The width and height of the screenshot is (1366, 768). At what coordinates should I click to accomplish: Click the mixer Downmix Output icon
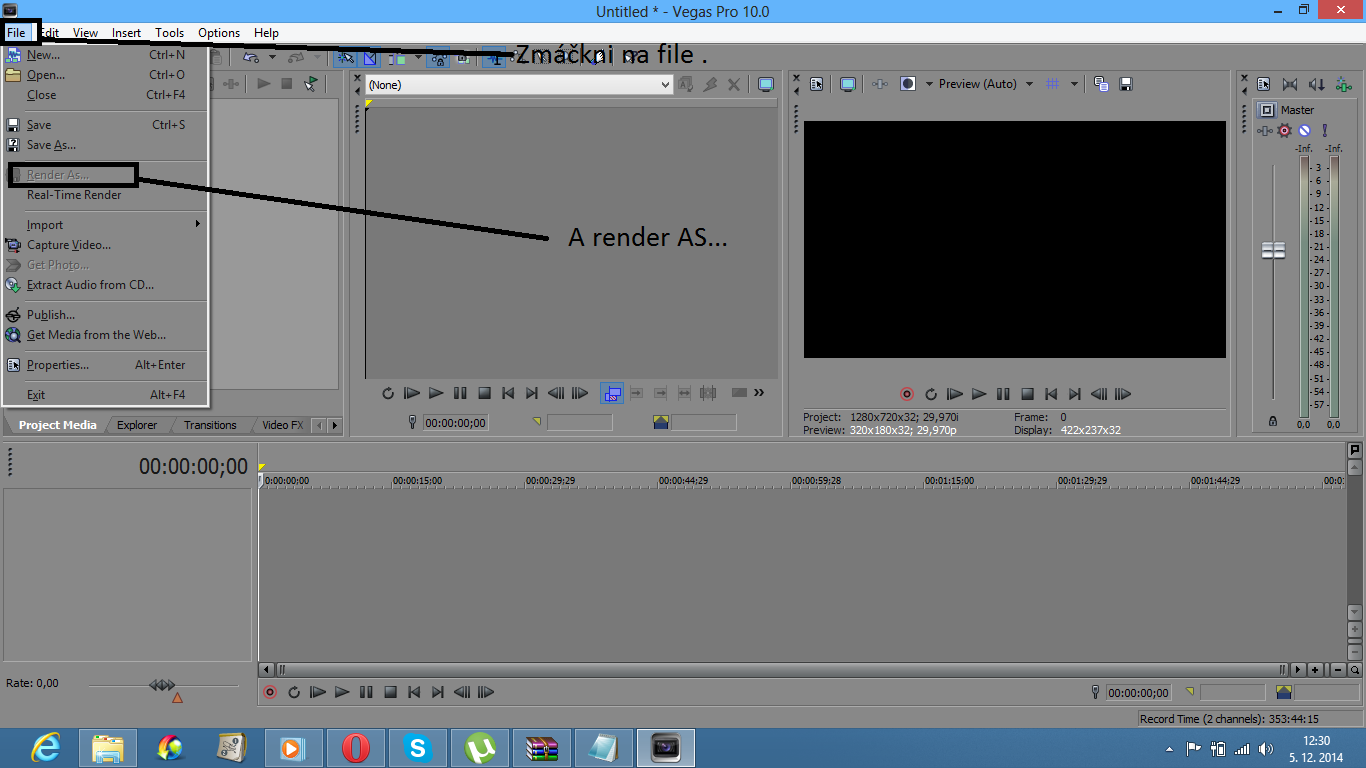tap(1290, 84)
